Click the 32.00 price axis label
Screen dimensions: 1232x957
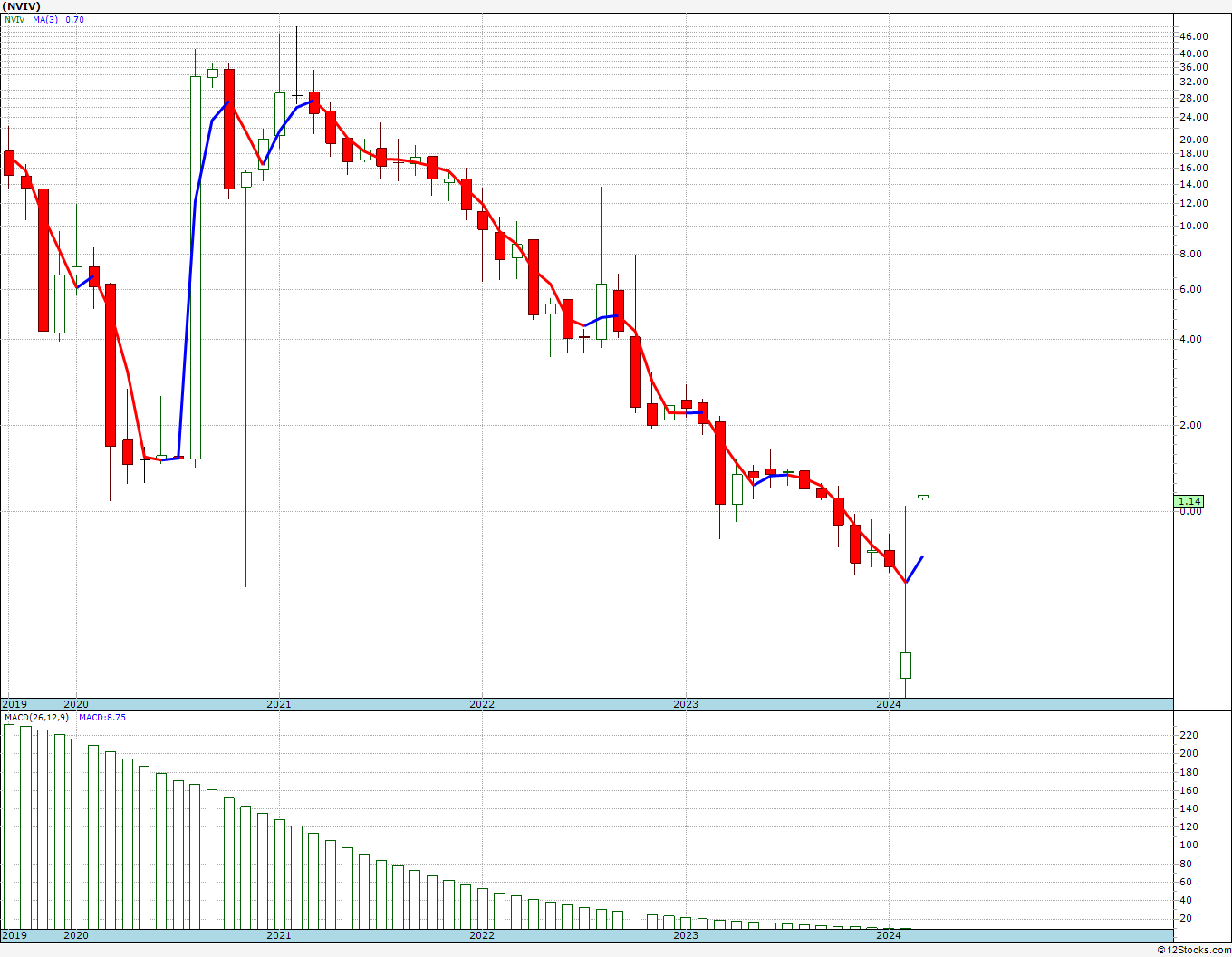pos(1194,82)
